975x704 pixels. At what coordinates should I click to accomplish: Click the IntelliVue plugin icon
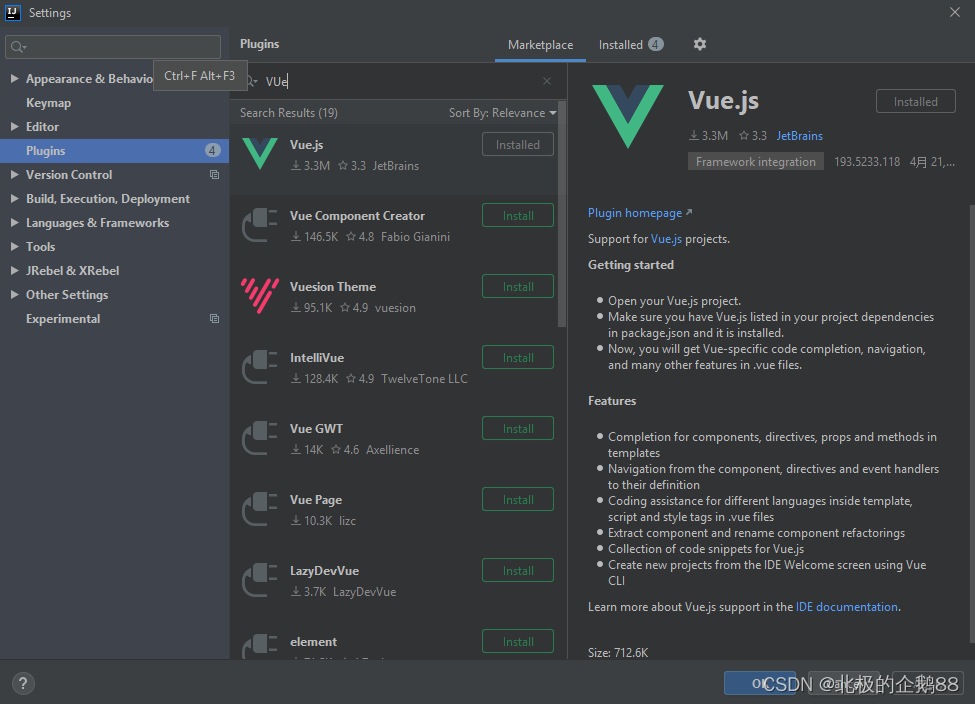(x=259, y=366)
